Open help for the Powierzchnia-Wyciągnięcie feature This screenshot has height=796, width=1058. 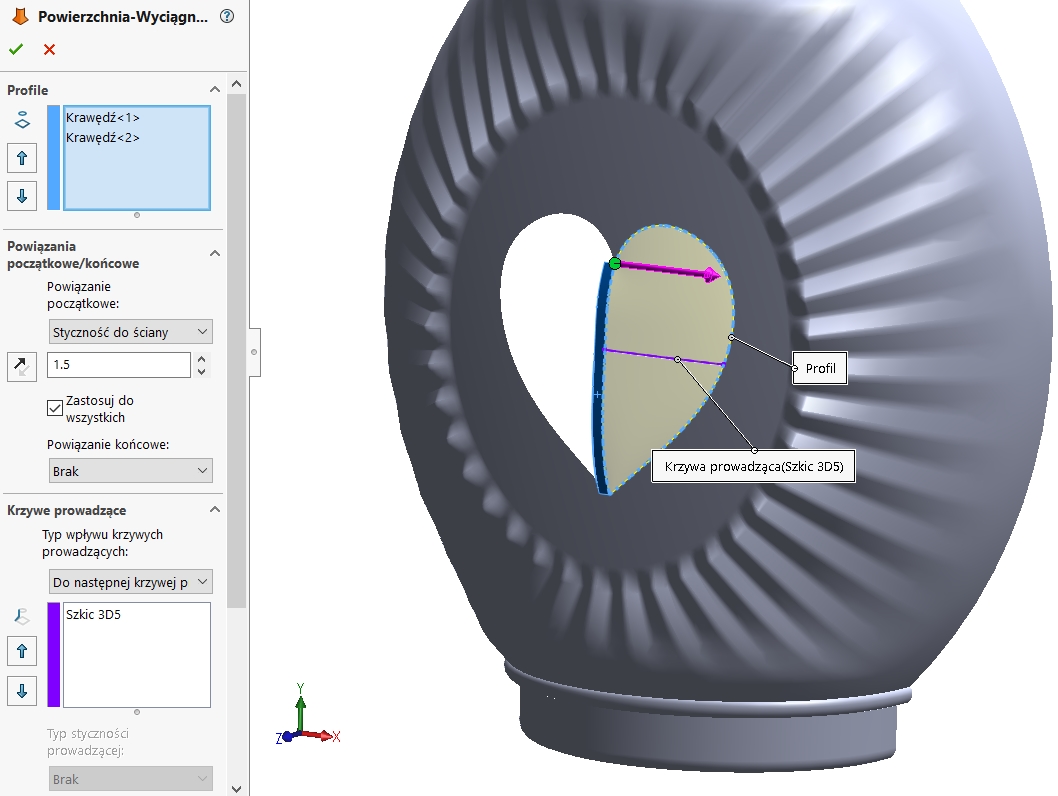pos(227,16)
